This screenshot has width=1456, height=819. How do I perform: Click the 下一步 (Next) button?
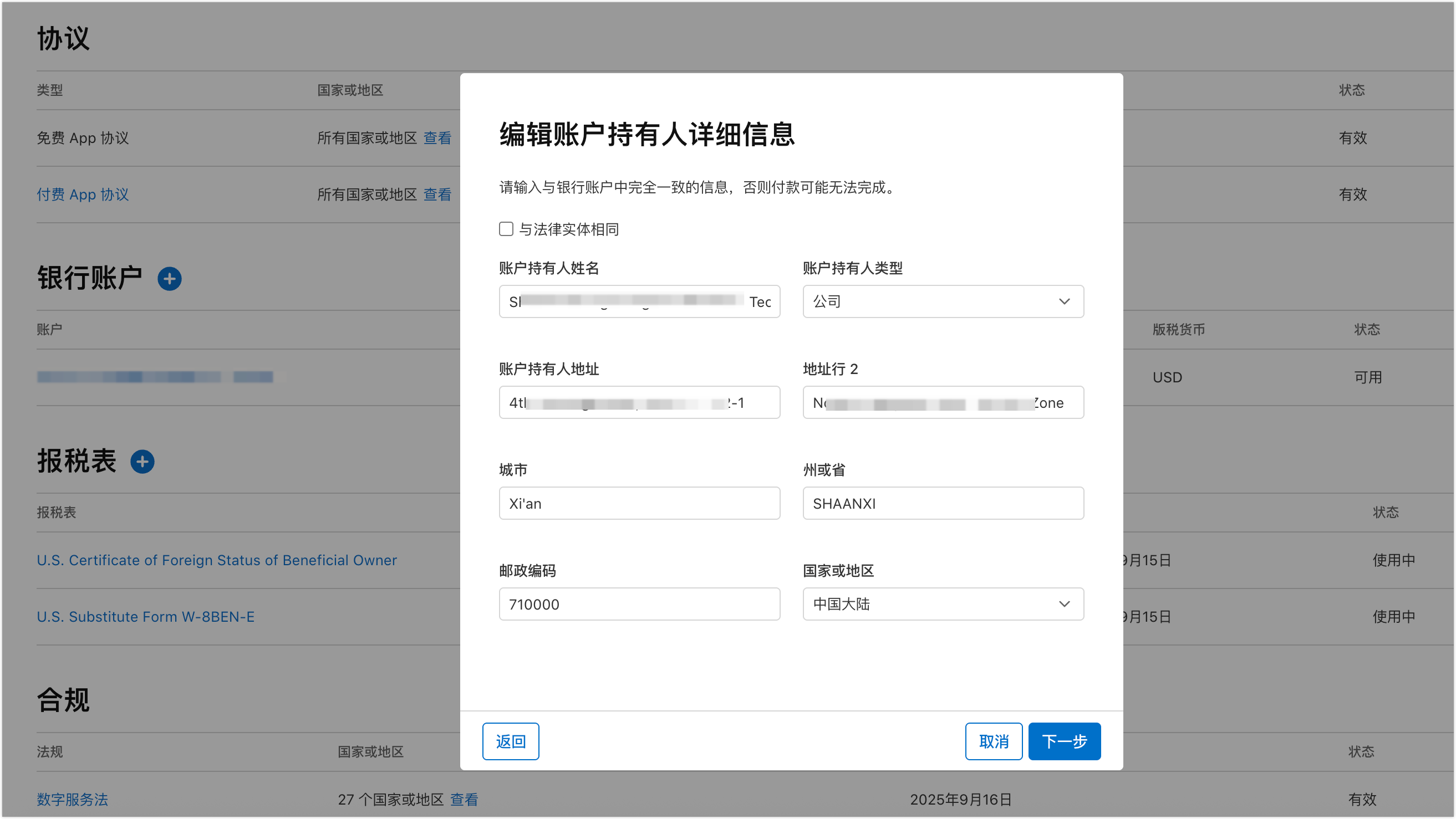[1064, 741]
